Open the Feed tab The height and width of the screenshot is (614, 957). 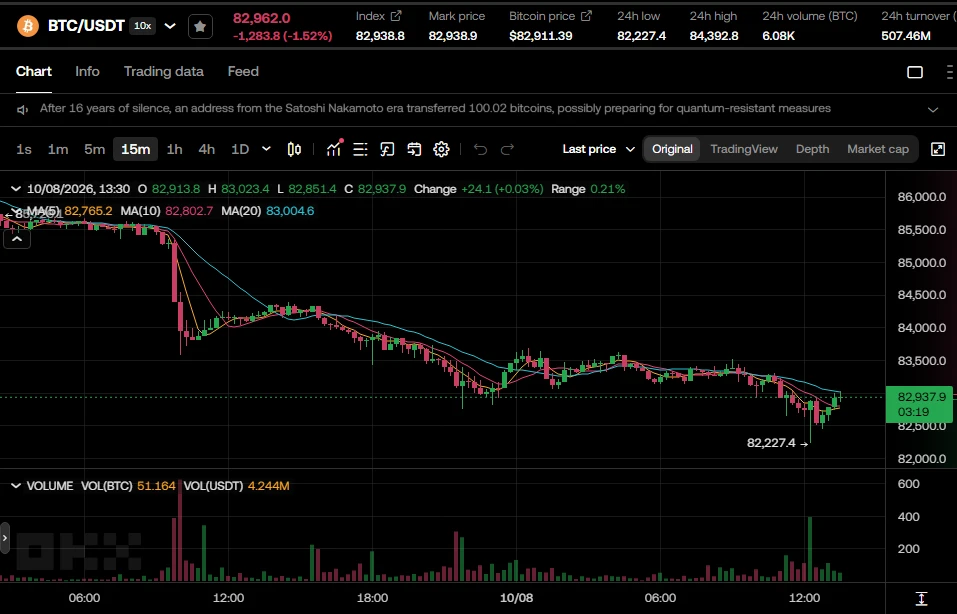pos(243,71)
